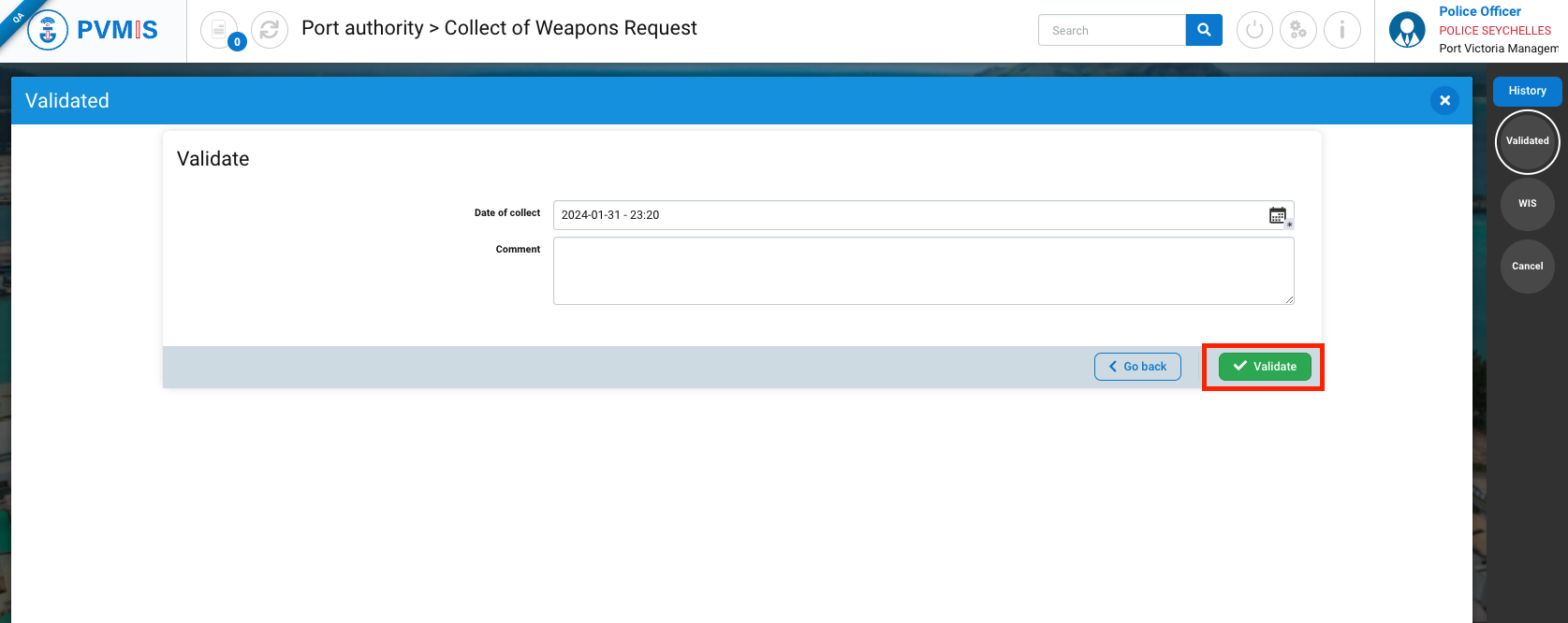Open the gears settings icon
1568x623 pixels.
tap(1297, 30)
